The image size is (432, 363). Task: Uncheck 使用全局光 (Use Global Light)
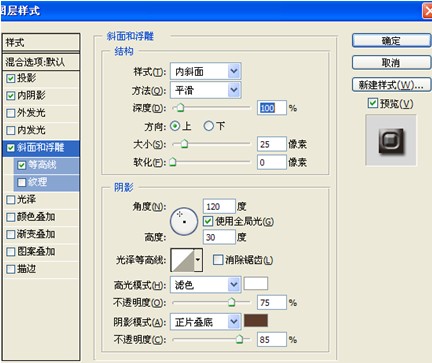pyautogui.click(x=208, y=221)
